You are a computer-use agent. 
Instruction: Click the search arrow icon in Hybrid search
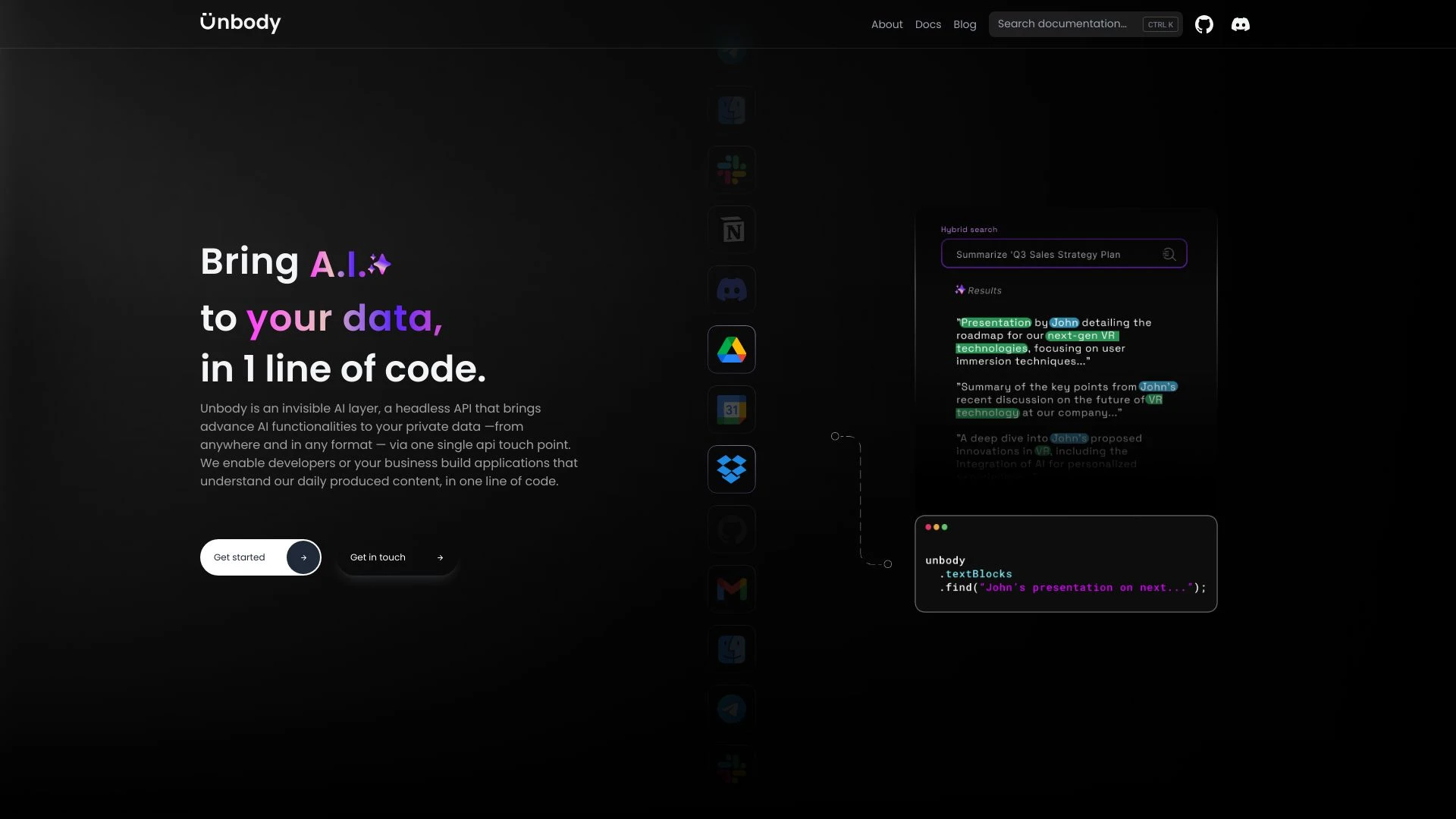click(1169, 254)
